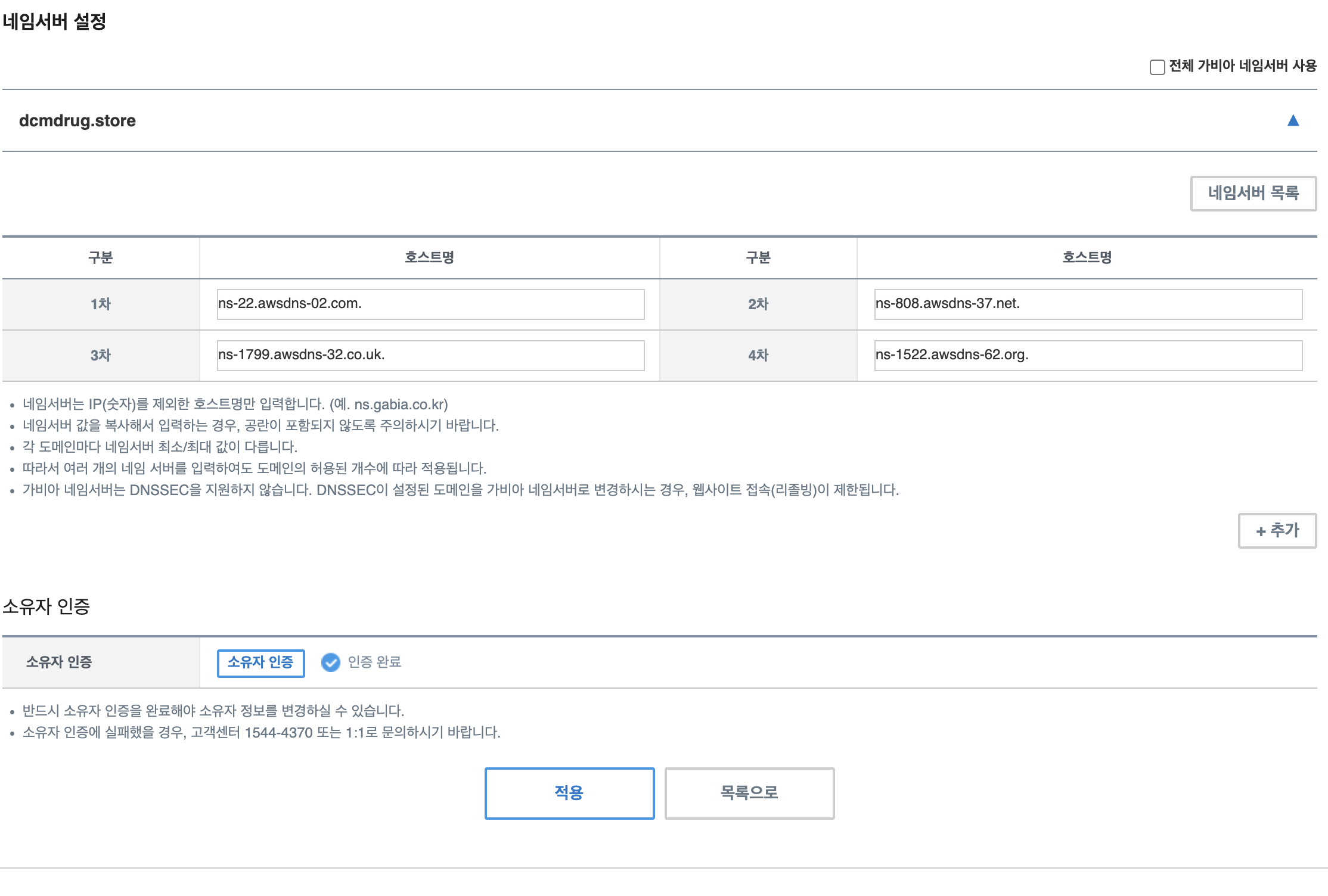Click the 1차 row label cell

tap(101, 304)
